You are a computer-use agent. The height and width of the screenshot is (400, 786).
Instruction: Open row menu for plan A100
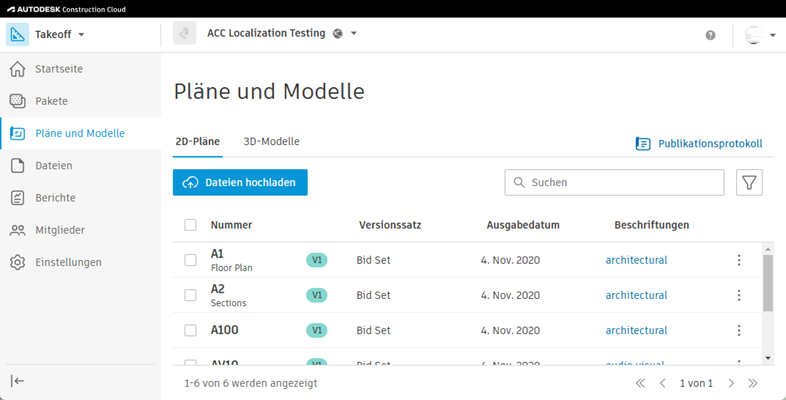coord(739,330)
